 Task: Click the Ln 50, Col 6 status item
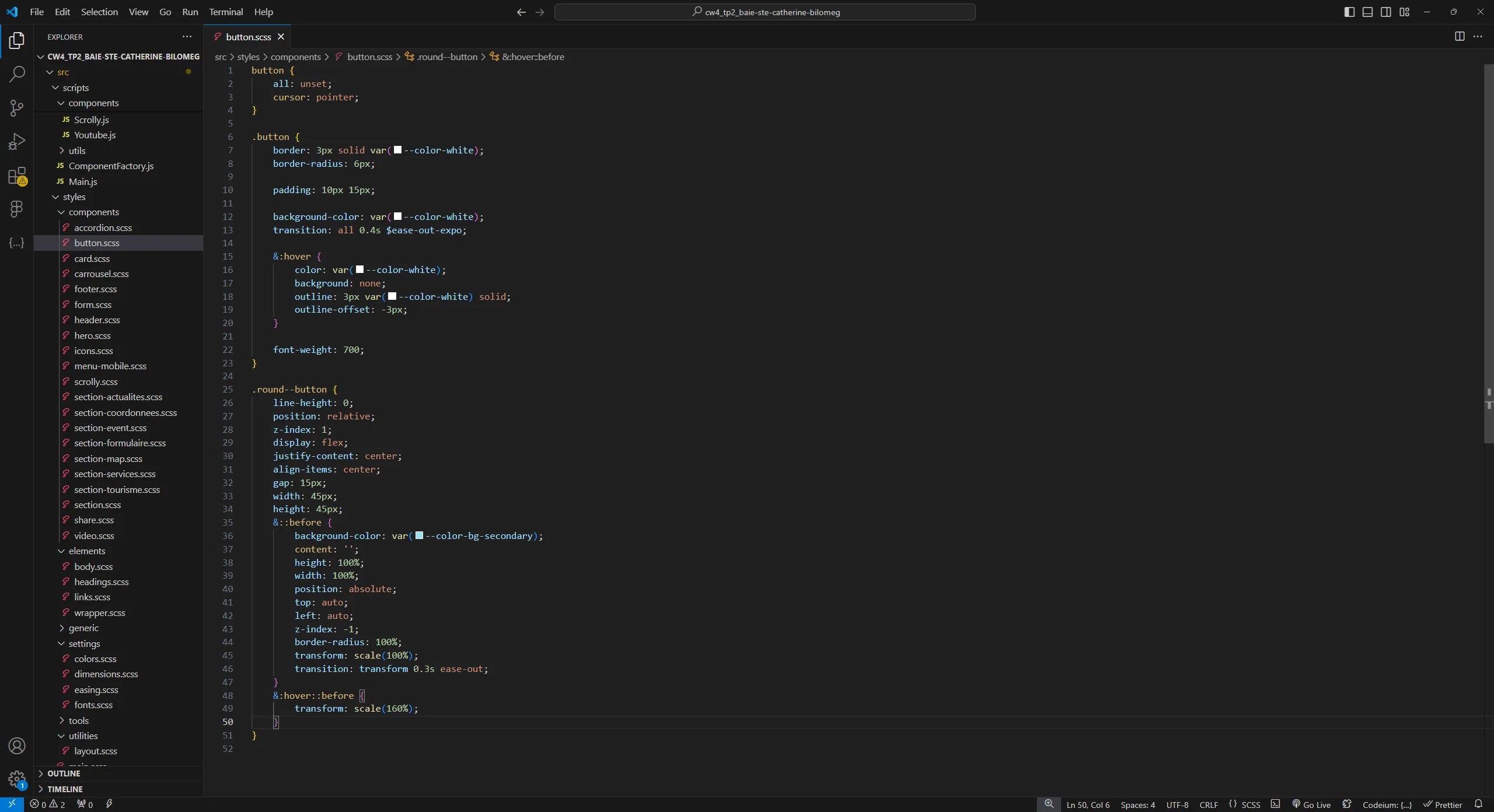point(1088,804)
